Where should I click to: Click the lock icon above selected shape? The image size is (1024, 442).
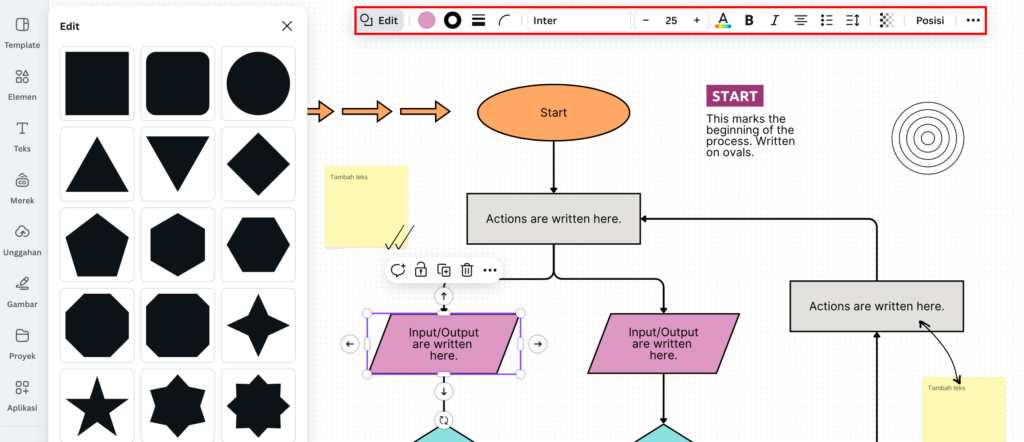(421, 270)
